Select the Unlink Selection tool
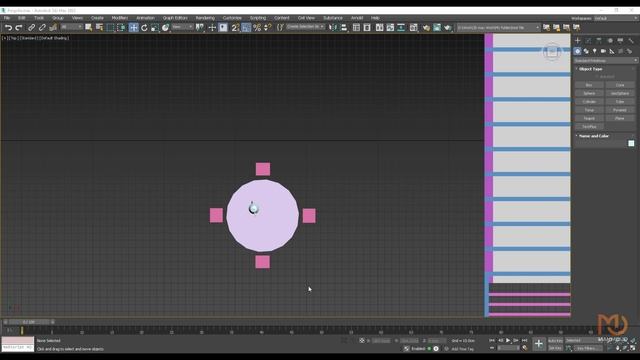Image resolution: width=640 pixels, height=360 pixels. click(42, 28)
